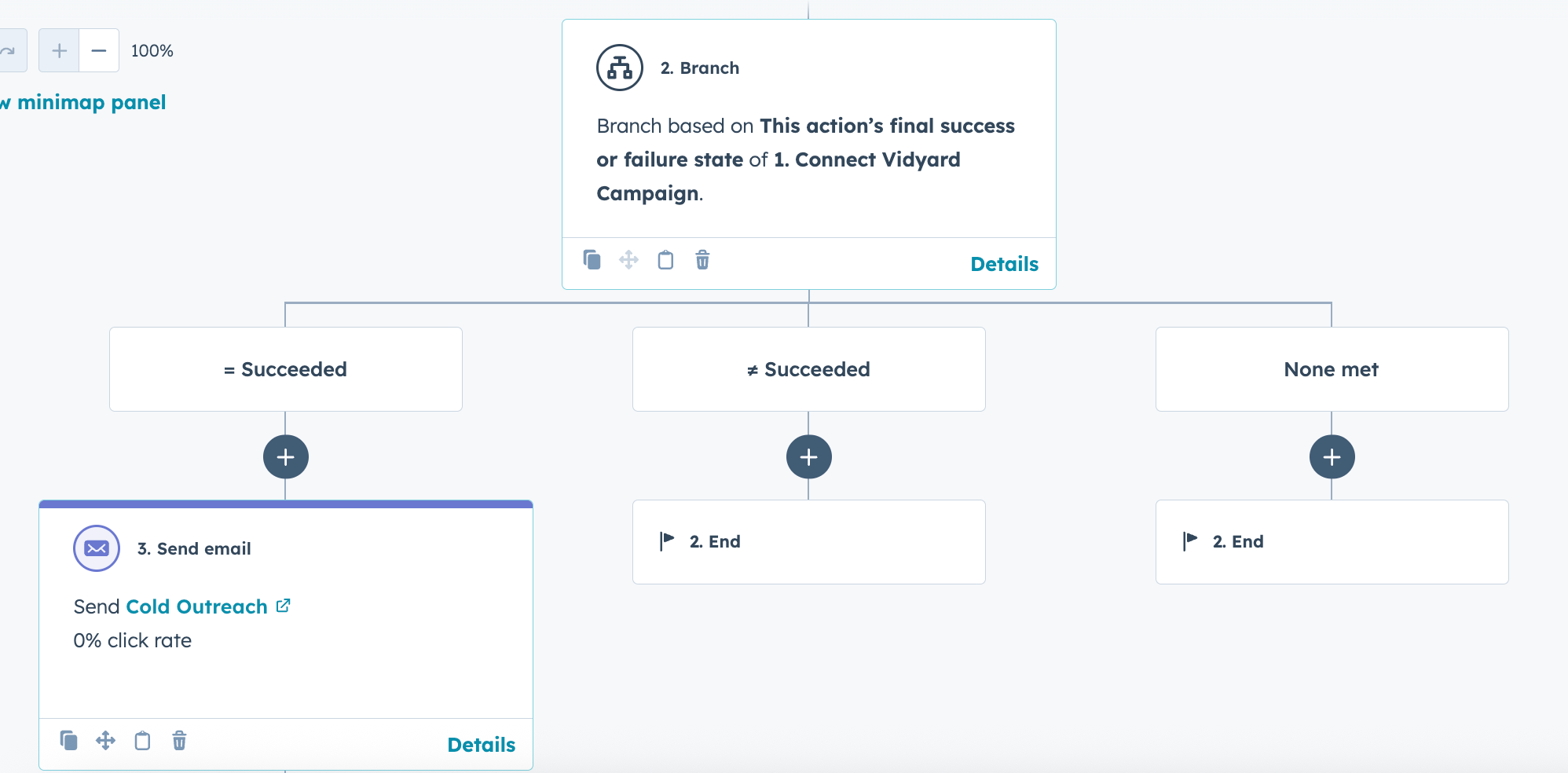Add action under = Succeeded branch
Screen dimensions: 1568x773
tap(286, 457)
